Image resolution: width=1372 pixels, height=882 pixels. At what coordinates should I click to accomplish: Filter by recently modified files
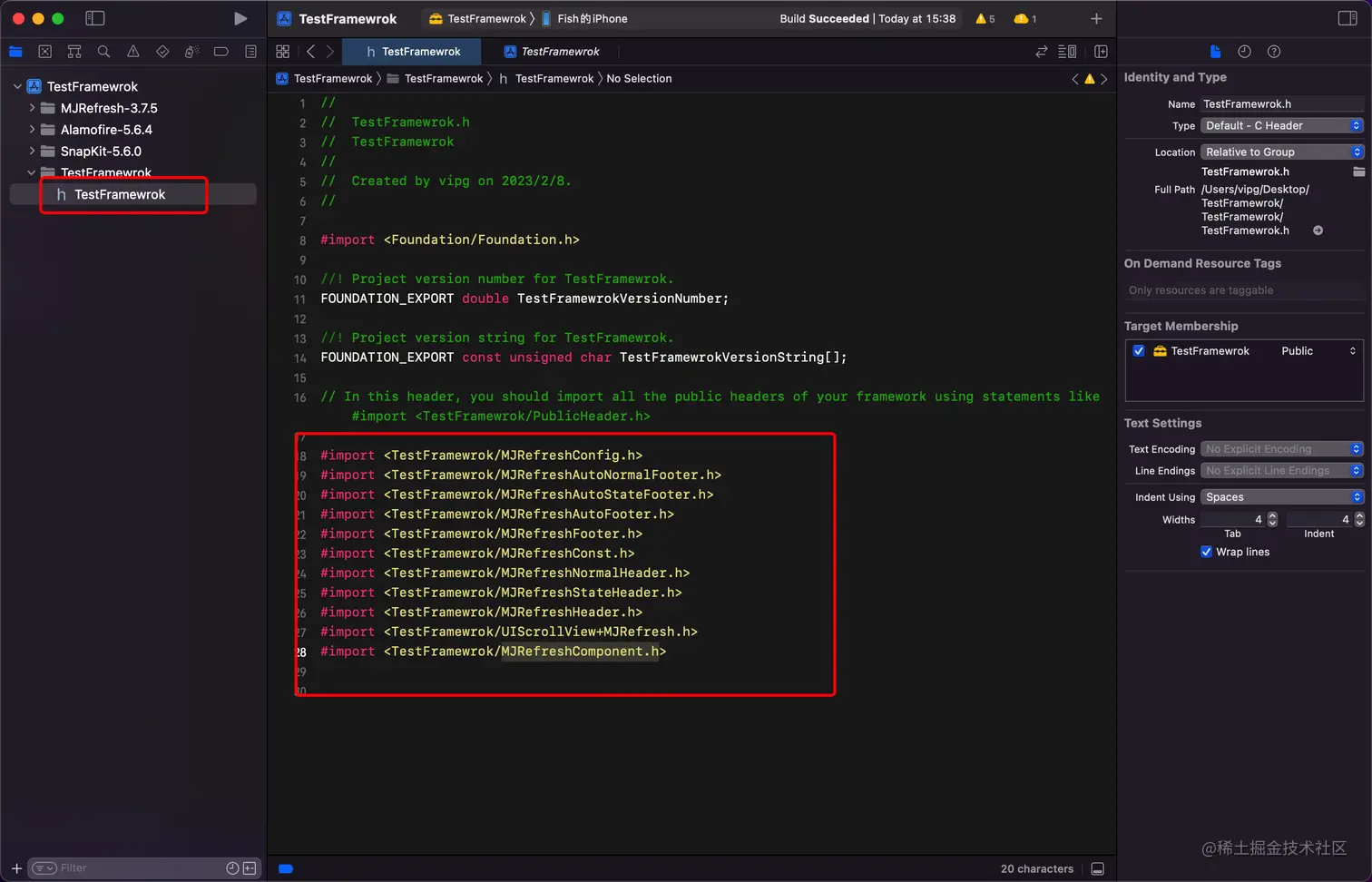pyautogui.click(x=232, y=868)
